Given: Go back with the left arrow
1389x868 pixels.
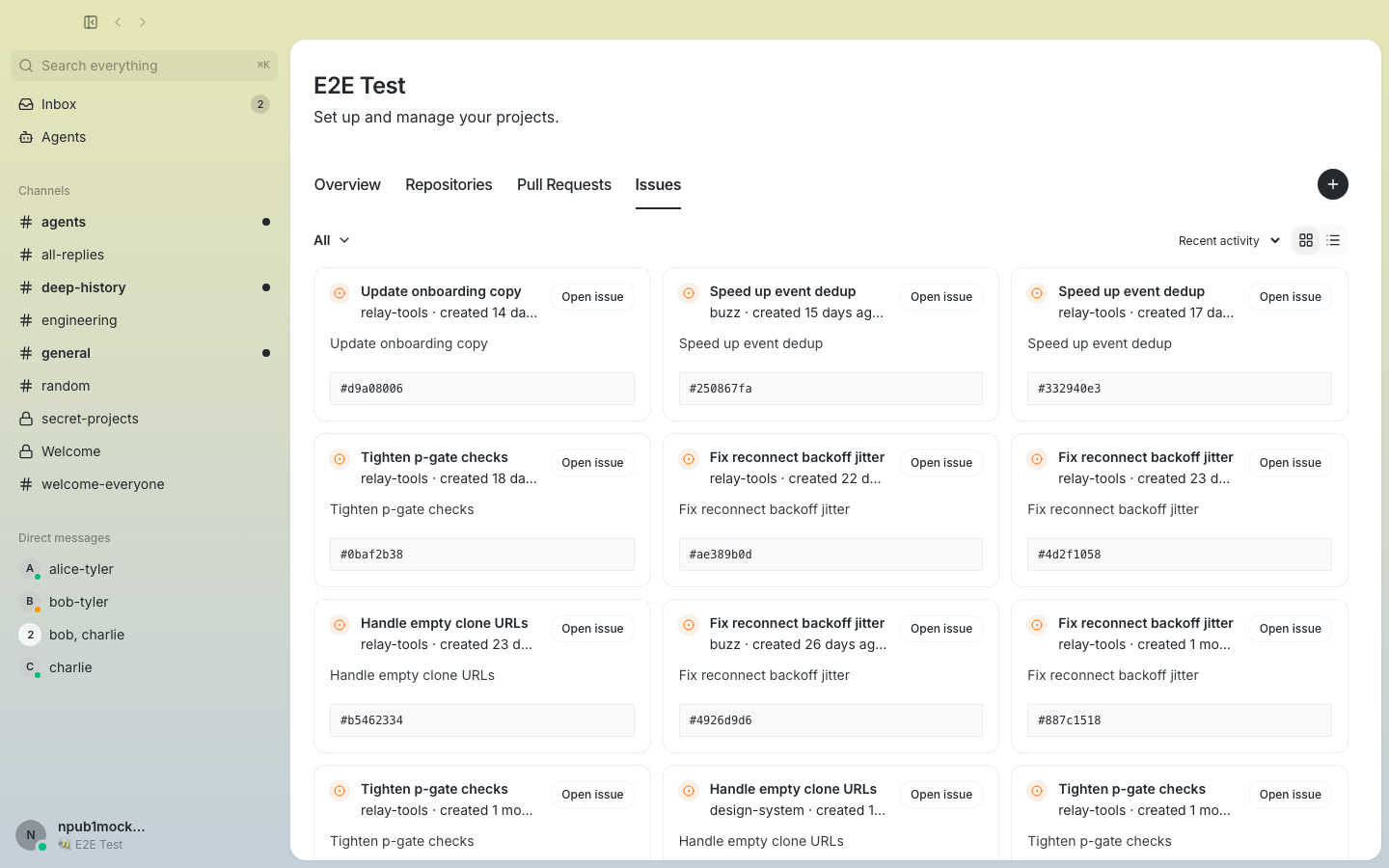Looking at the screenshot, I should point(118,22).
